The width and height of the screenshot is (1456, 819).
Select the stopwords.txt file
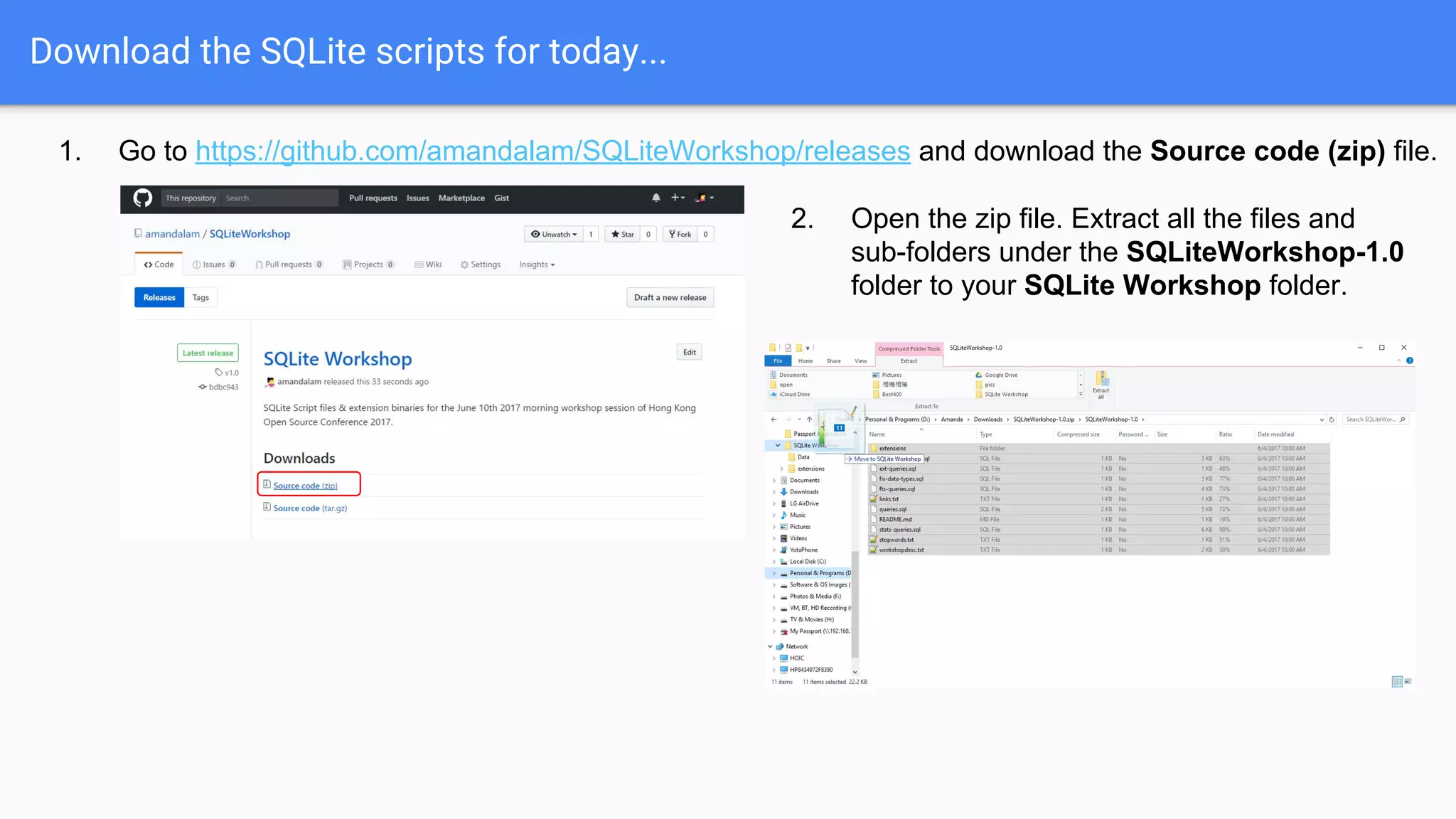pyautogui.click(x=1099, y=540)
